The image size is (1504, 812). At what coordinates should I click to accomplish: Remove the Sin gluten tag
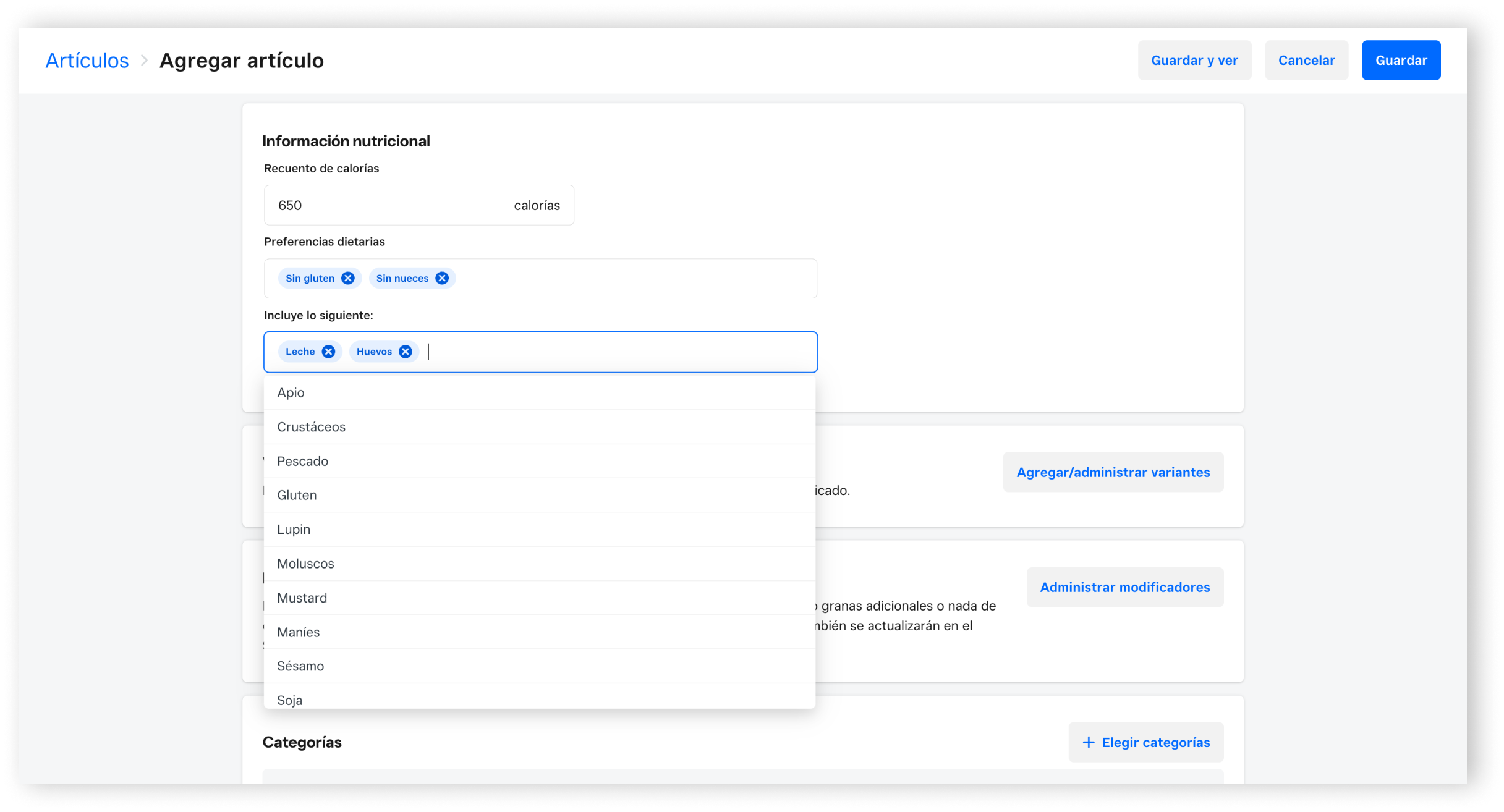tap(348, 278)
